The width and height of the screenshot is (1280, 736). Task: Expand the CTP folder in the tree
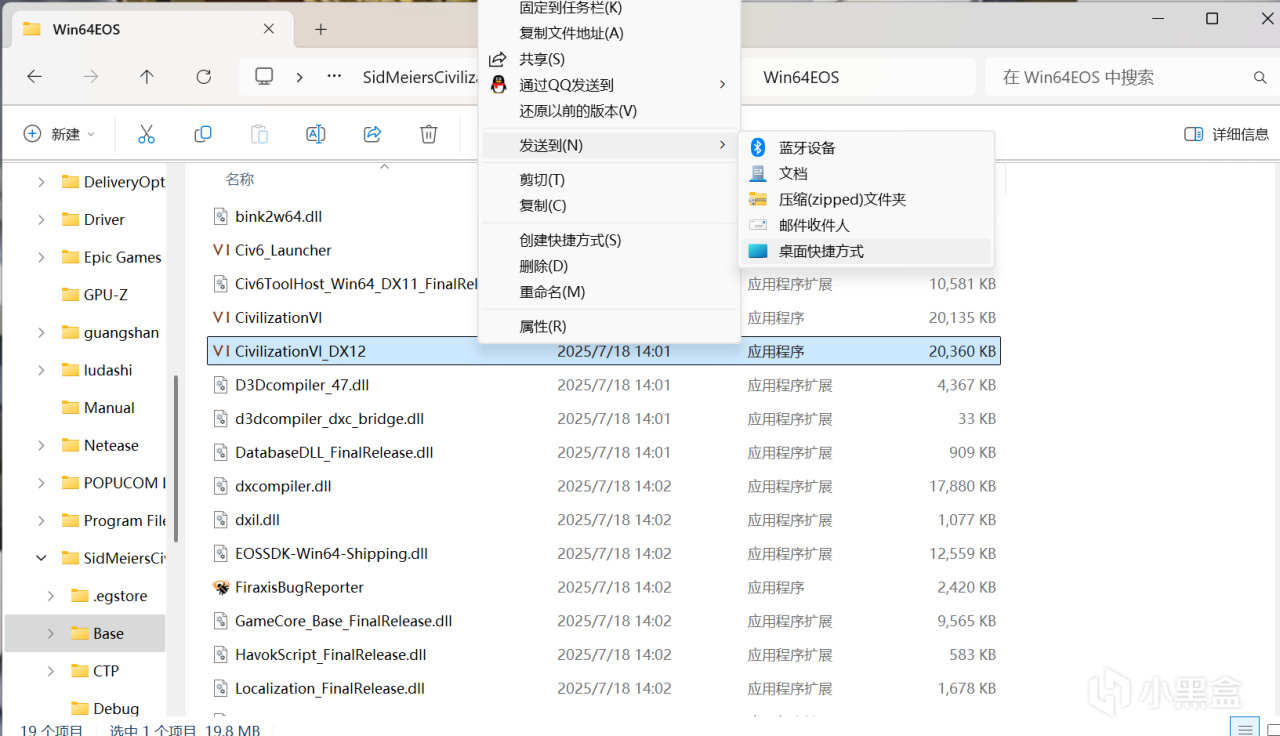coord(51,671)
